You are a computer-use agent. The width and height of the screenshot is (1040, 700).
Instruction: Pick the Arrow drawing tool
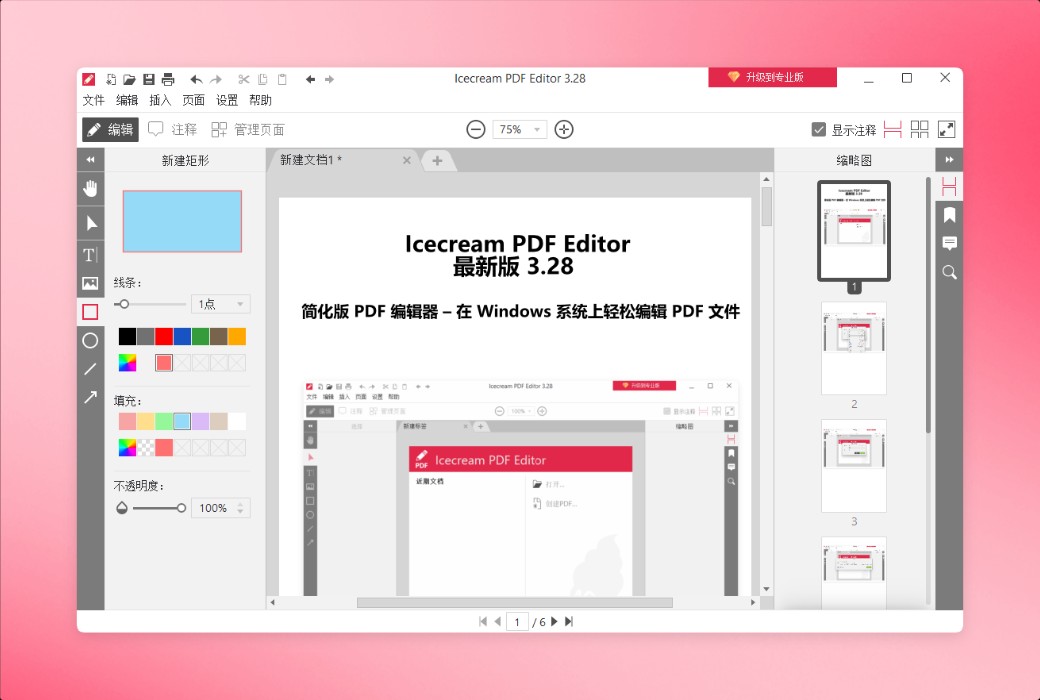point(90,397)
